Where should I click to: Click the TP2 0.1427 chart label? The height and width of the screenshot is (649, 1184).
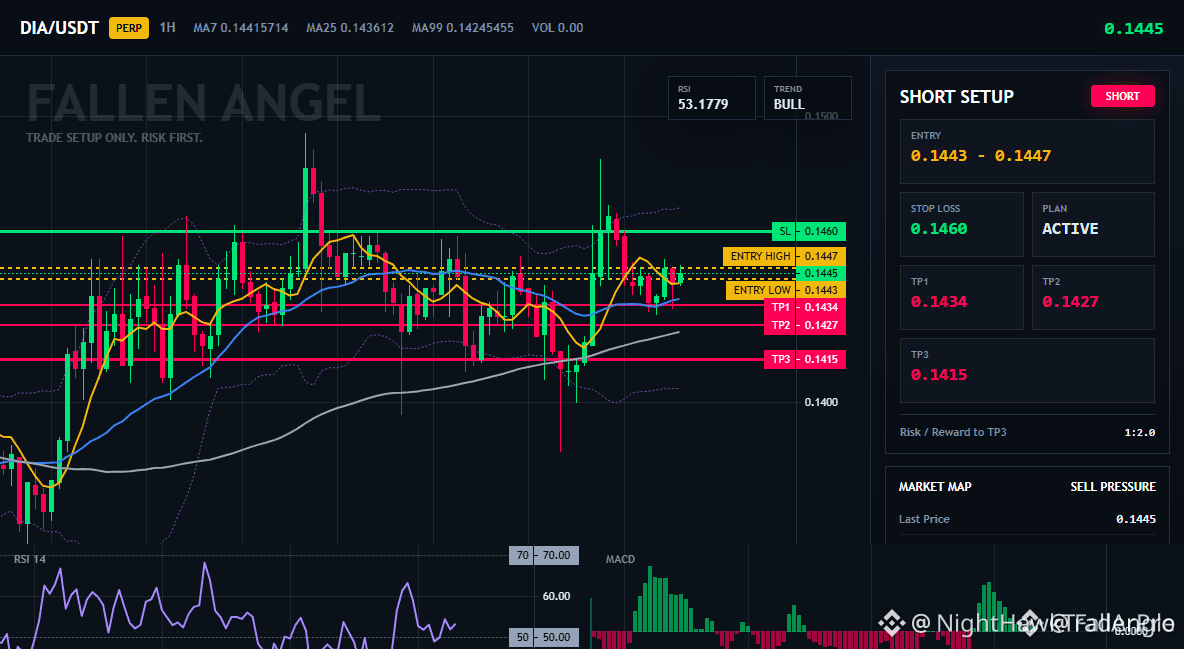click(805, 326)
